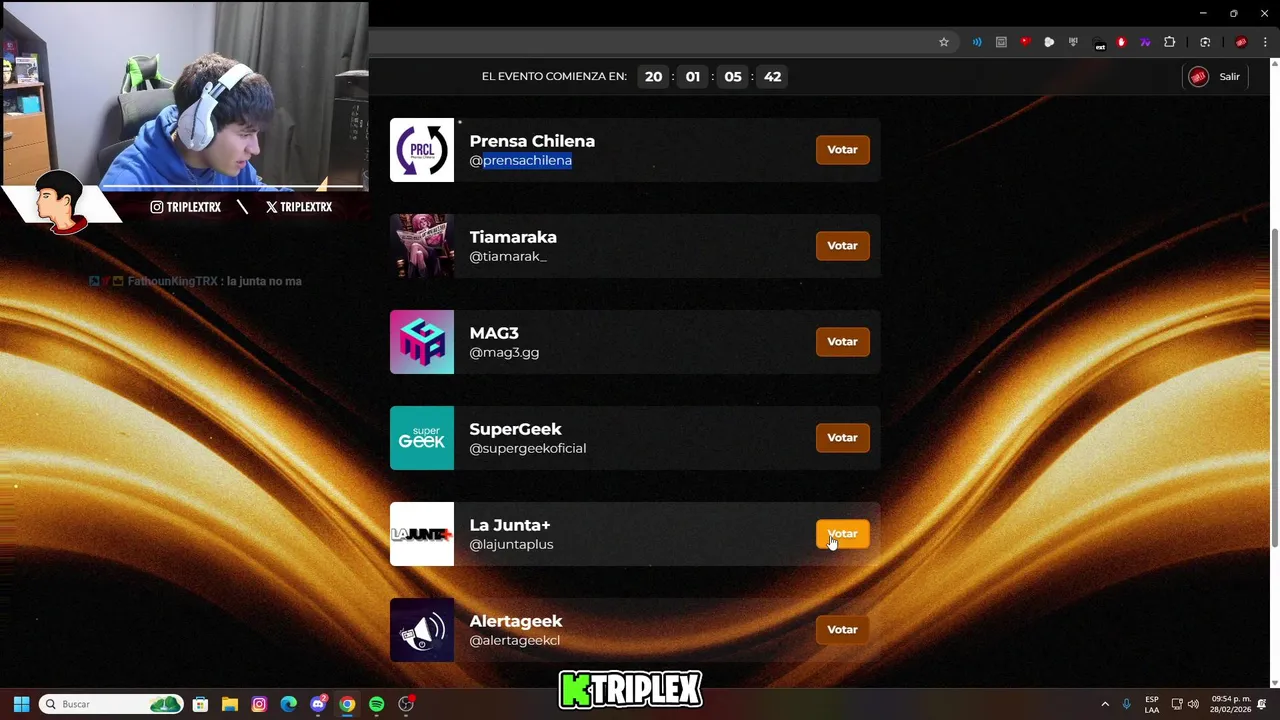
Task: Click the microphone tray icon
Action: pos(1127,704)
